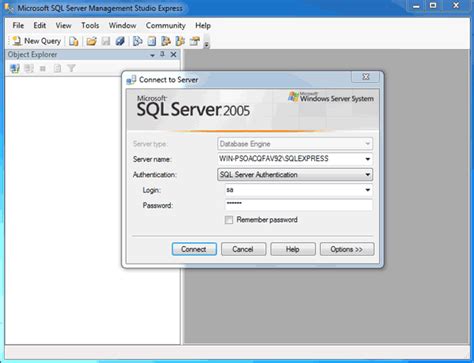
Task: Click the Connect icon in Object Explorer
Action: (15, 69)
